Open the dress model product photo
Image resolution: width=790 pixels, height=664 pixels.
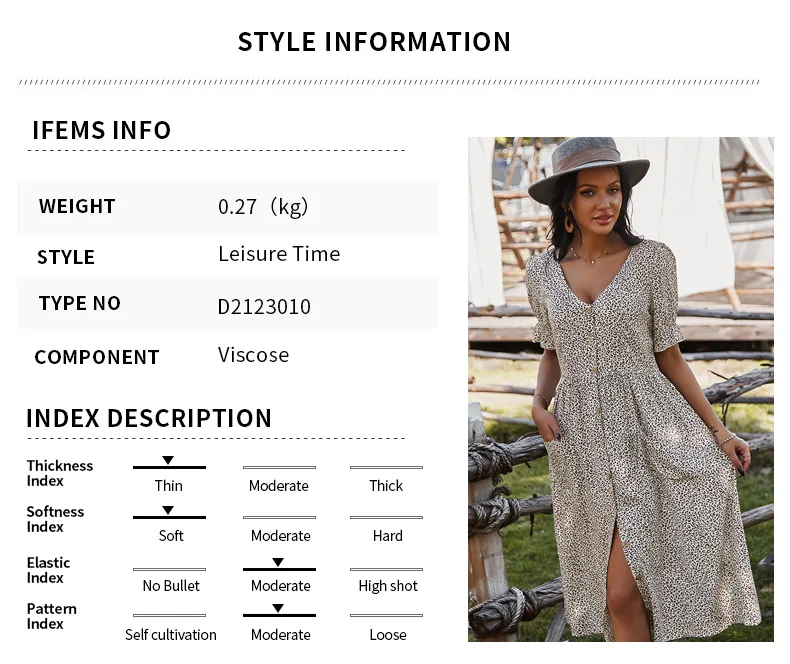click(620, 389)
